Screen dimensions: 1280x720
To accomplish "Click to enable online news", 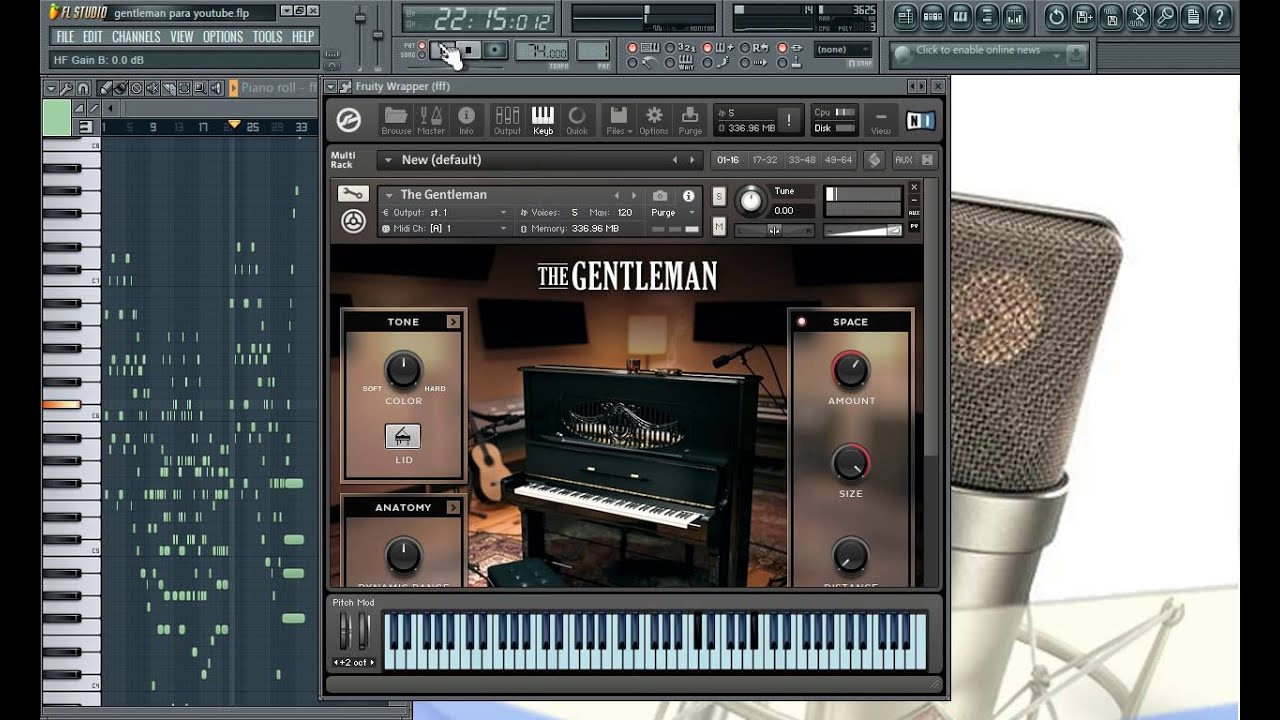I will 978,50.
